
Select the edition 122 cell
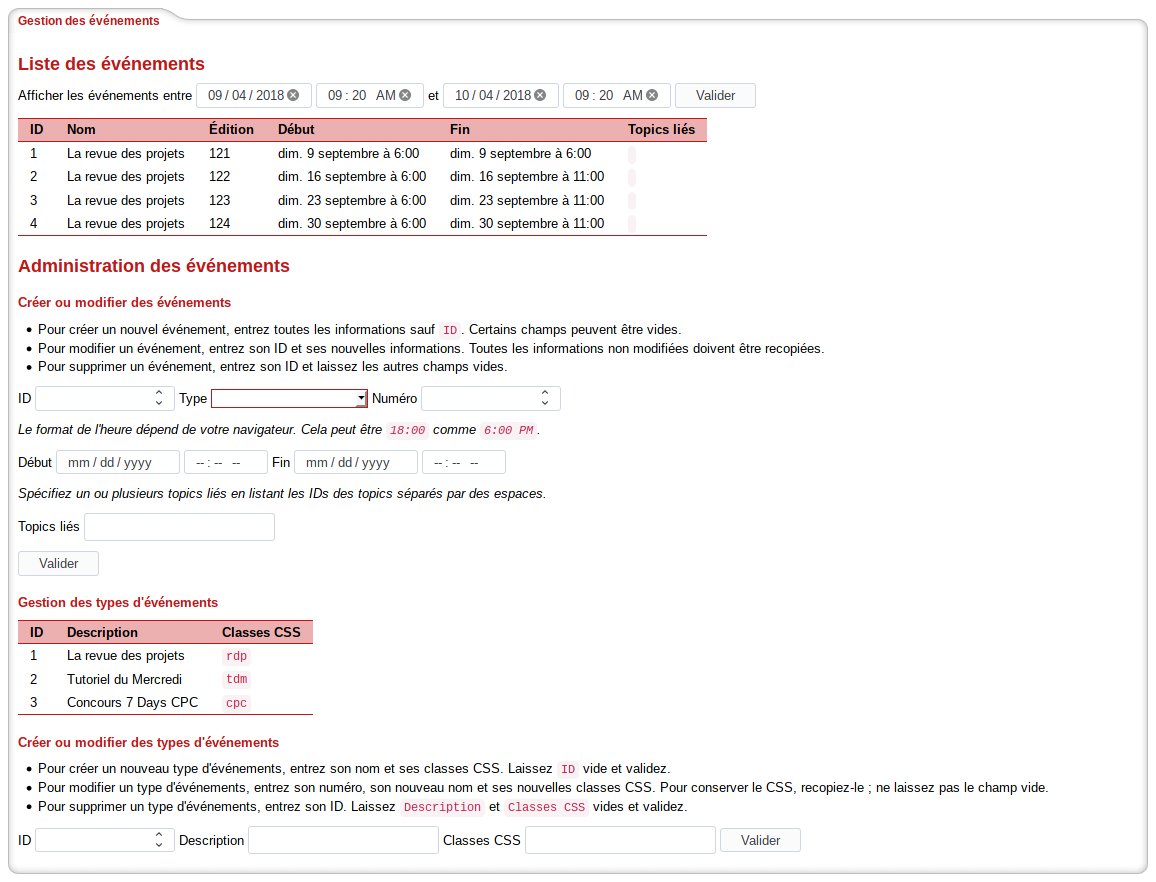point(220,177)
